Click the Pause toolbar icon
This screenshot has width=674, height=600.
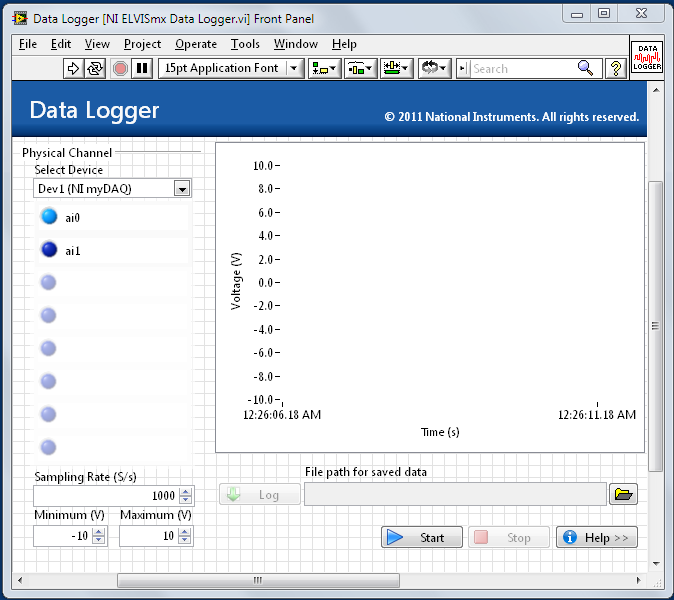pos(143,68)
